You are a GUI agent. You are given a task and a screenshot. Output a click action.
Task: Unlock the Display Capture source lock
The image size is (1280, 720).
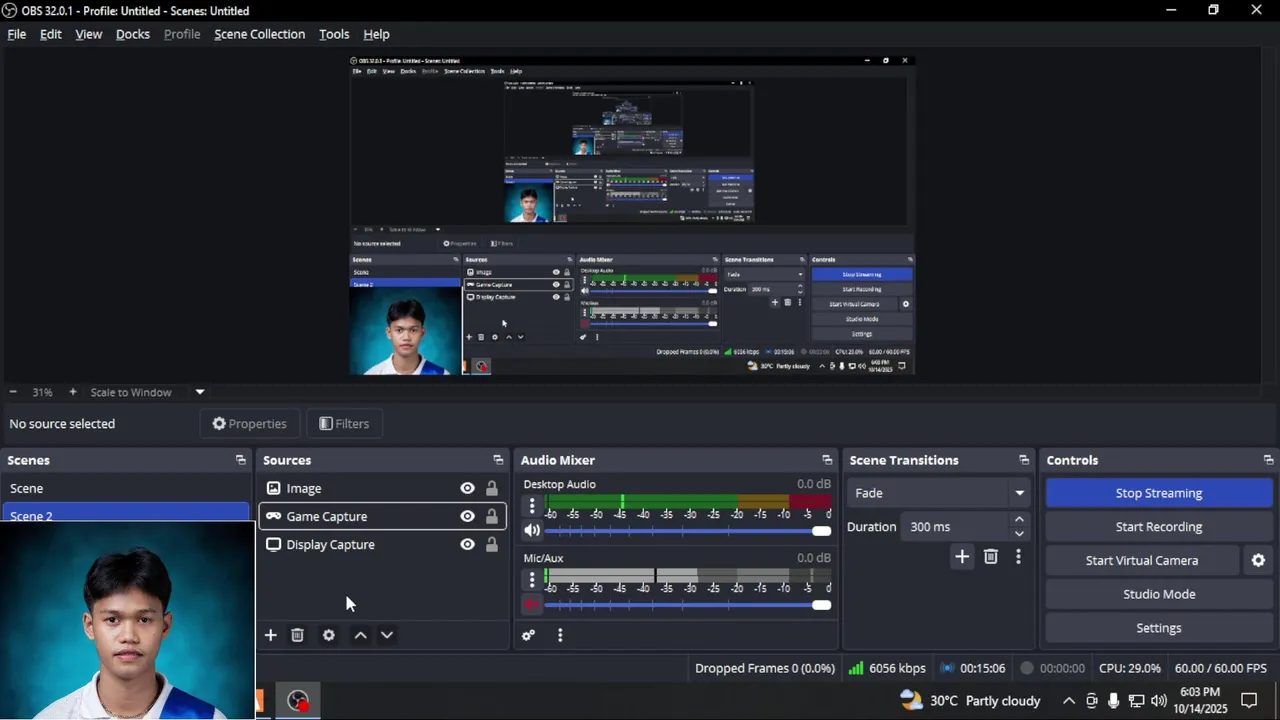tap(491, 545)
